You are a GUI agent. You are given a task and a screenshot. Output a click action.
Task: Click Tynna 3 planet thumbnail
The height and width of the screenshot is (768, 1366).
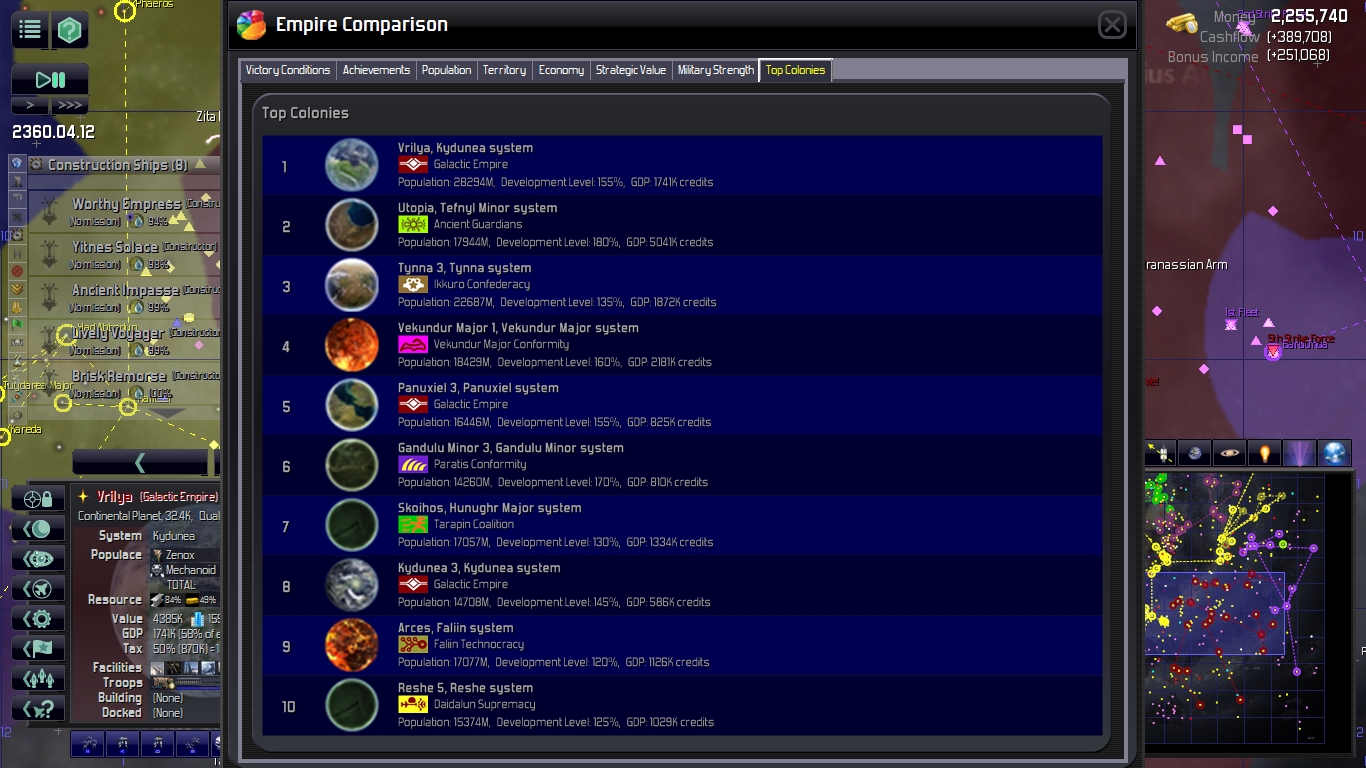(352, 285)
